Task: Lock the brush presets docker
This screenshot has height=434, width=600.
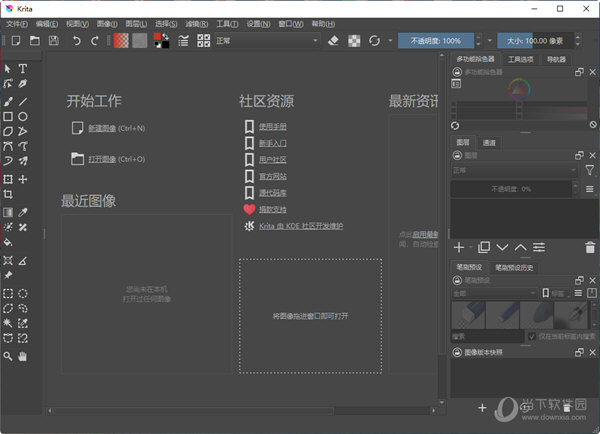Action: (x=457, y=280)
